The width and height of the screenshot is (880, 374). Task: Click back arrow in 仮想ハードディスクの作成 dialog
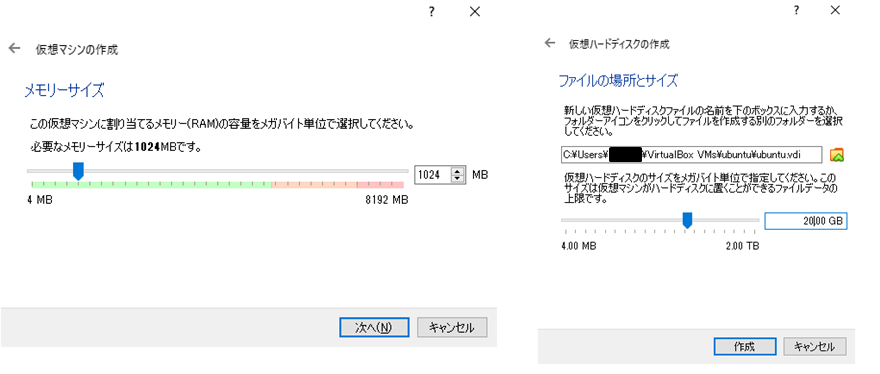coord(549,43)
